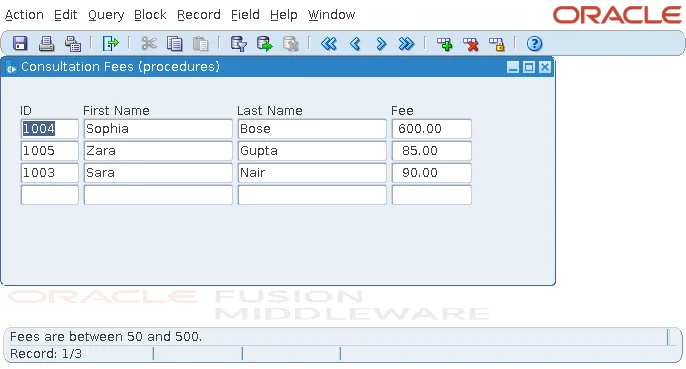686x369 pixels.
Task: Go to next block double-arrow icon
Action: coord(406,44)
